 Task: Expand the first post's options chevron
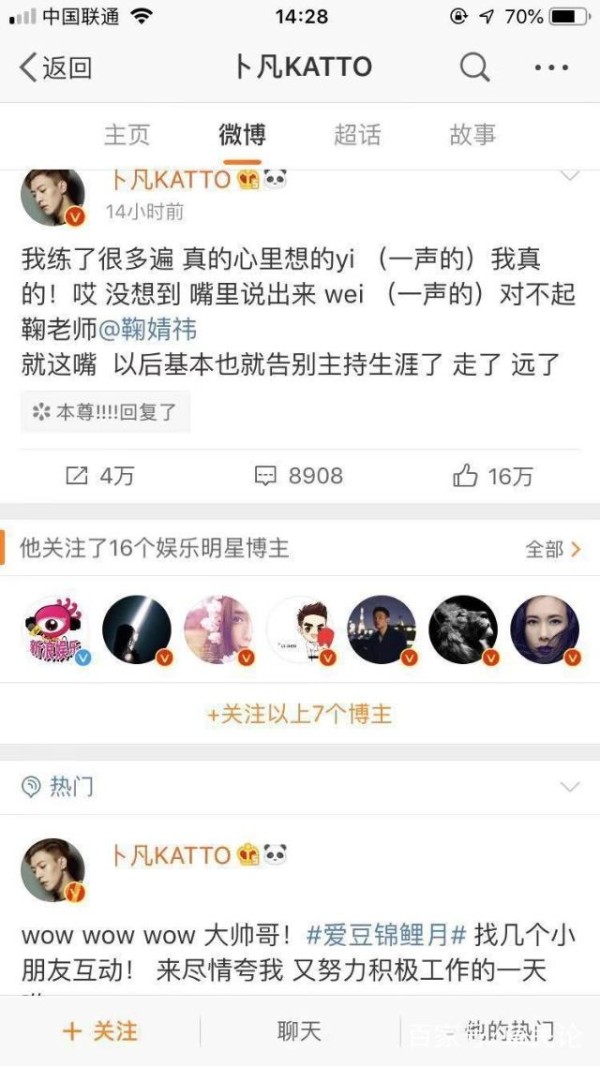[569, 176]
